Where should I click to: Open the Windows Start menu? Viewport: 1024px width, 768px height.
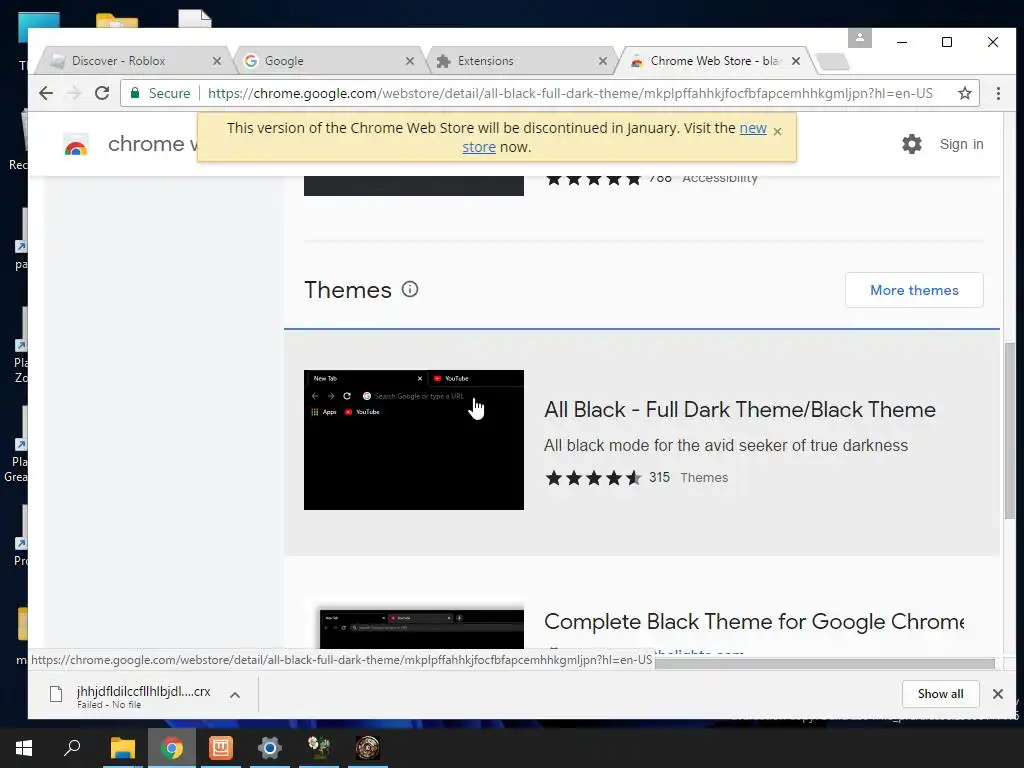(x=24, y=748)
